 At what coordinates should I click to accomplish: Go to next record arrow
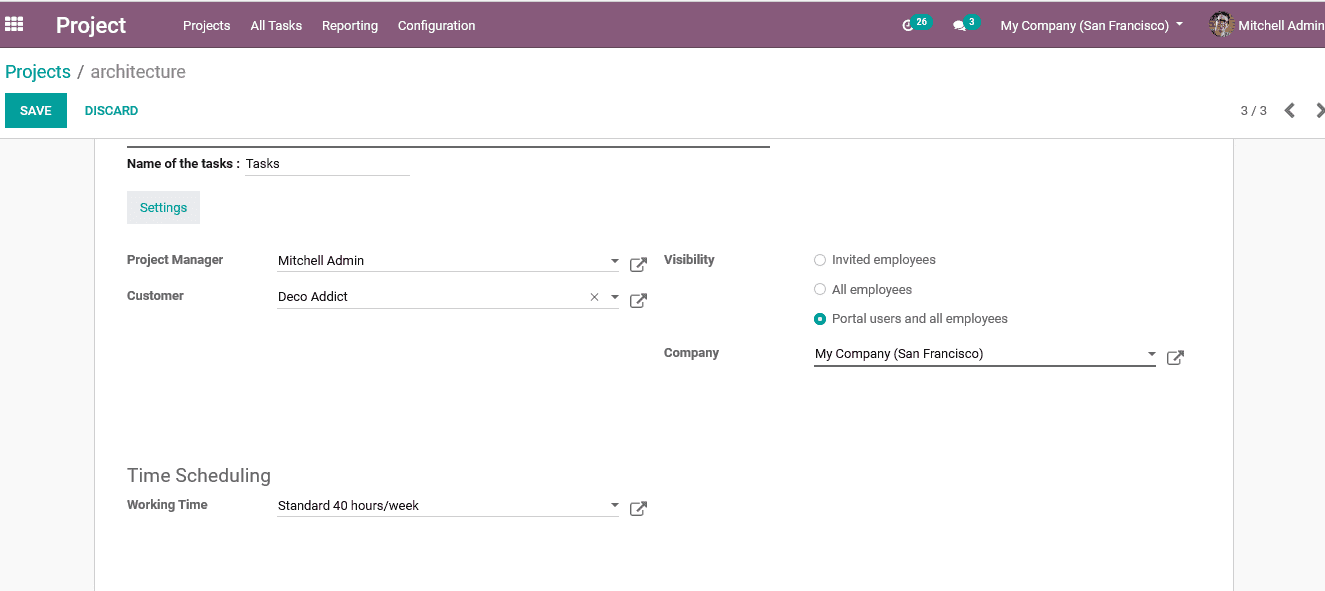(x=1320, y=110)
